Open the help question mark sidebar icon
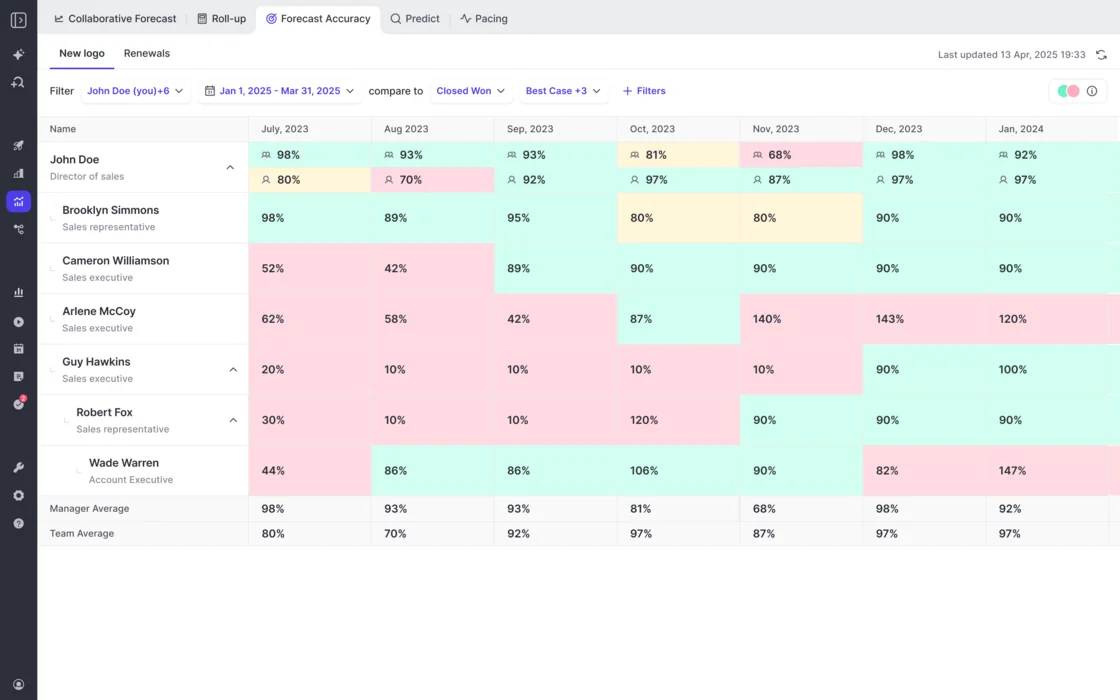Viewport: 1120px width, 700px height. 19,524
